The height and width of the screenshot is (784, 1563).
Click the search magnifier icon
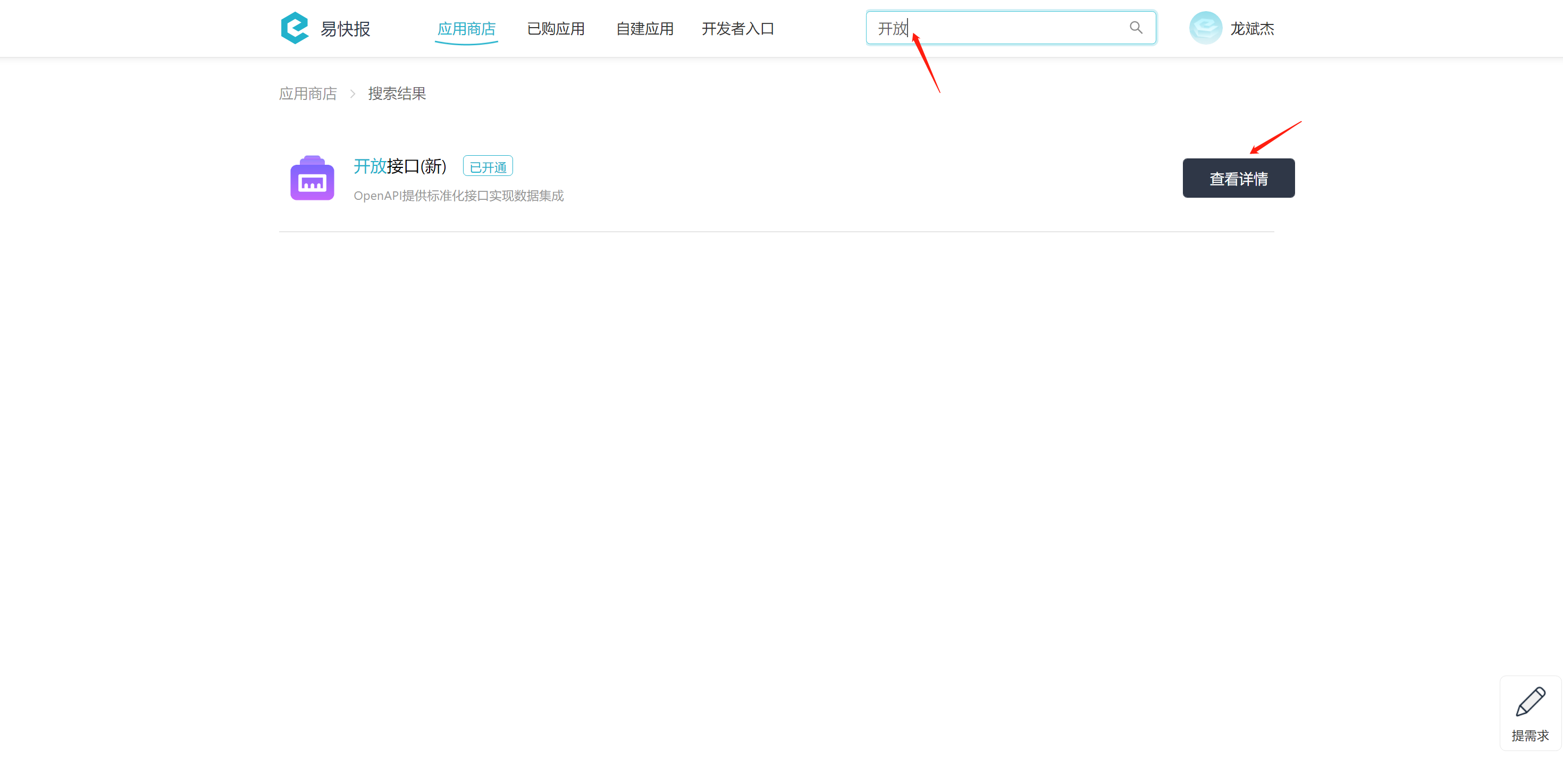click(1136, 27)
